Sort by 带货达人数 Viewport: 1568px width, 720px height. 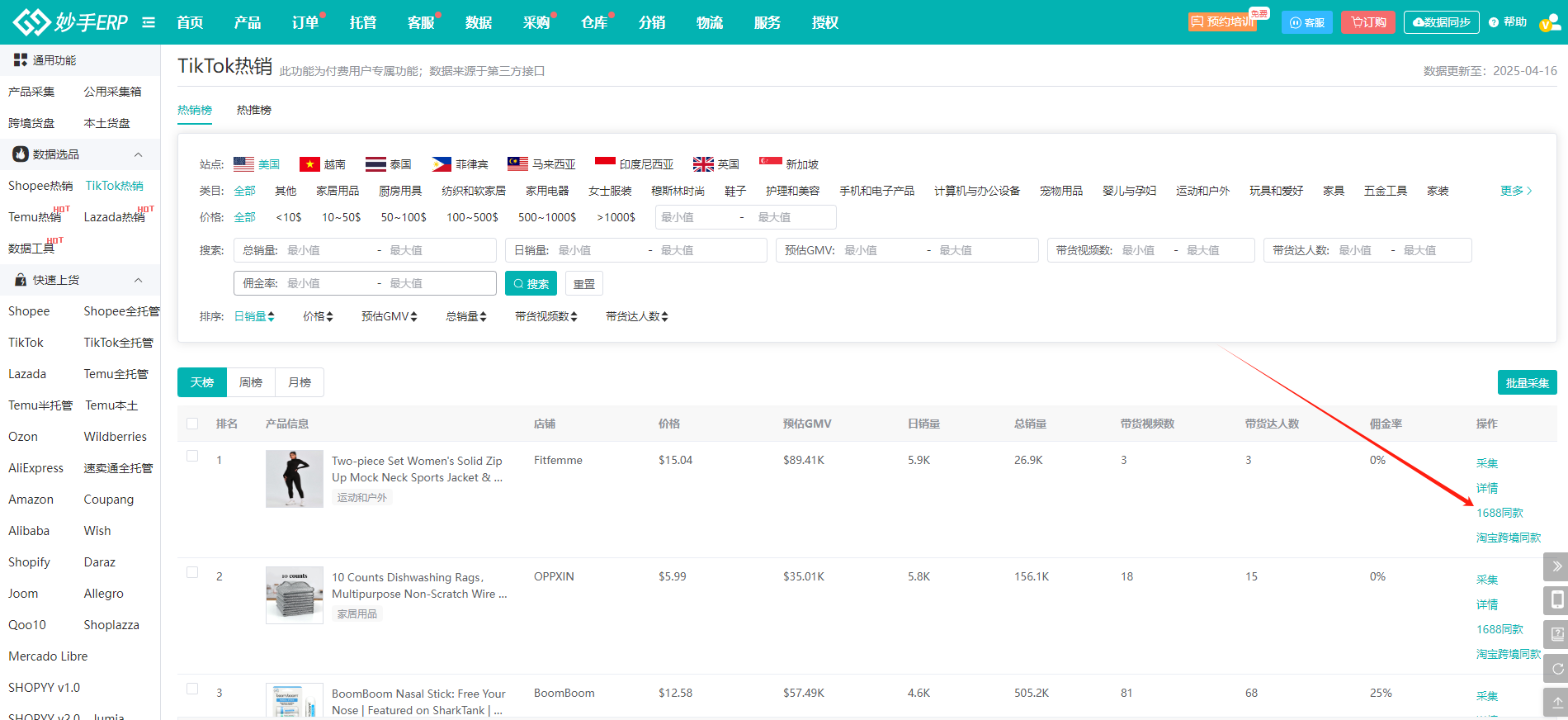(x=637, y=316)
